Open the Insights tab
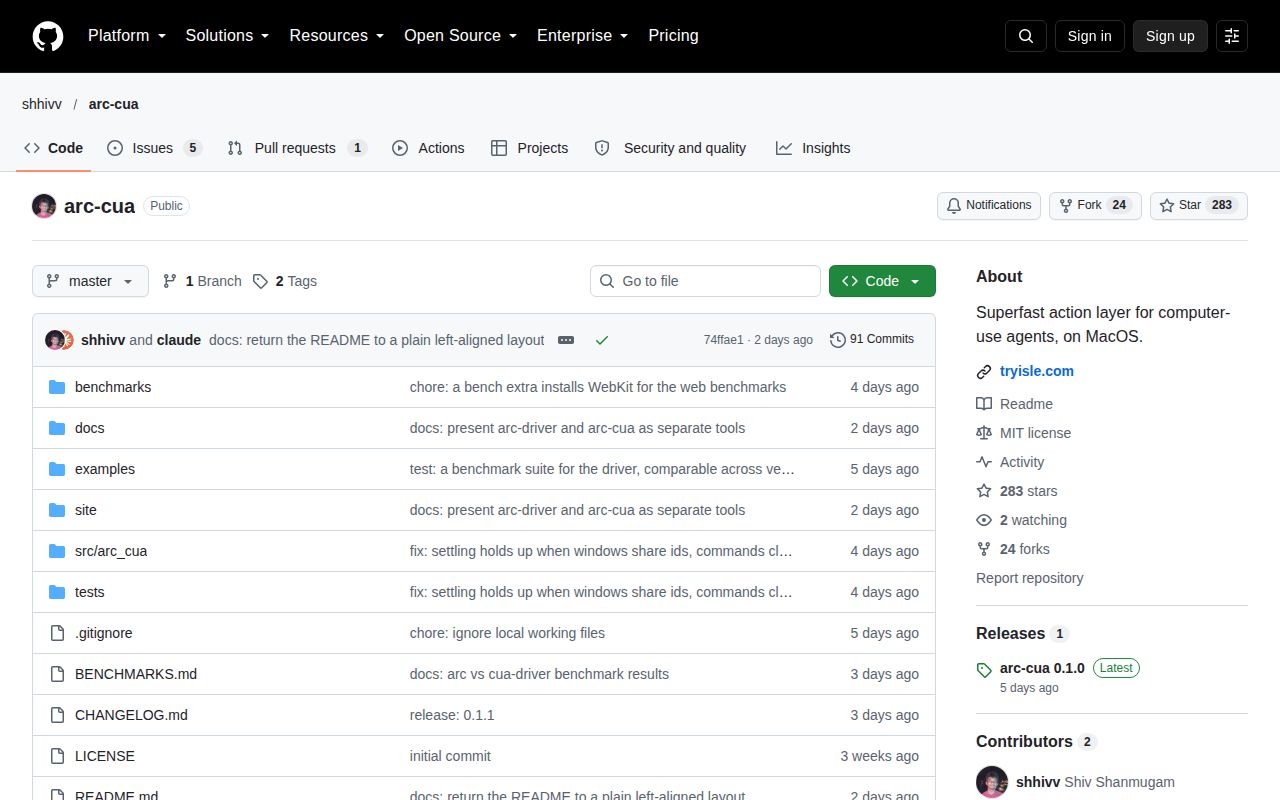 813,148
